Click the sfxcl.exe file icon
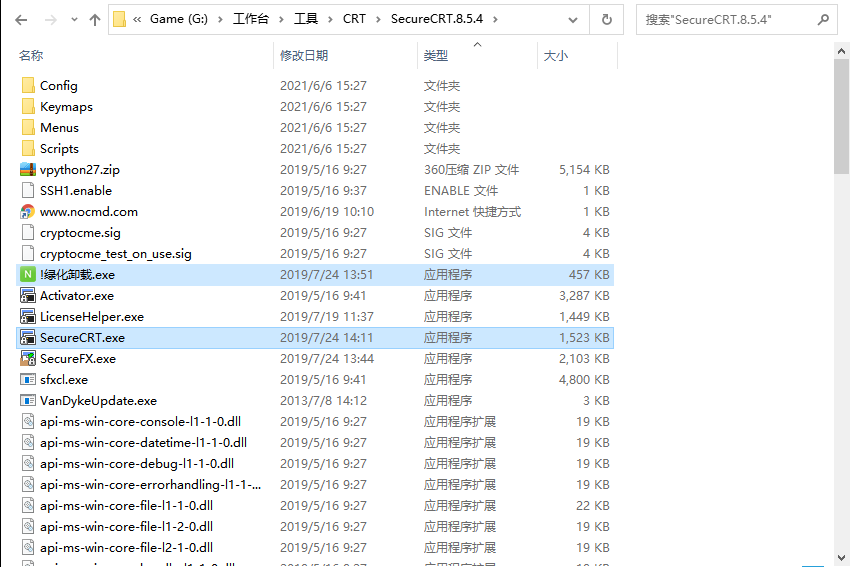Screen dimensions: 851x567 [x=28, y=380]
